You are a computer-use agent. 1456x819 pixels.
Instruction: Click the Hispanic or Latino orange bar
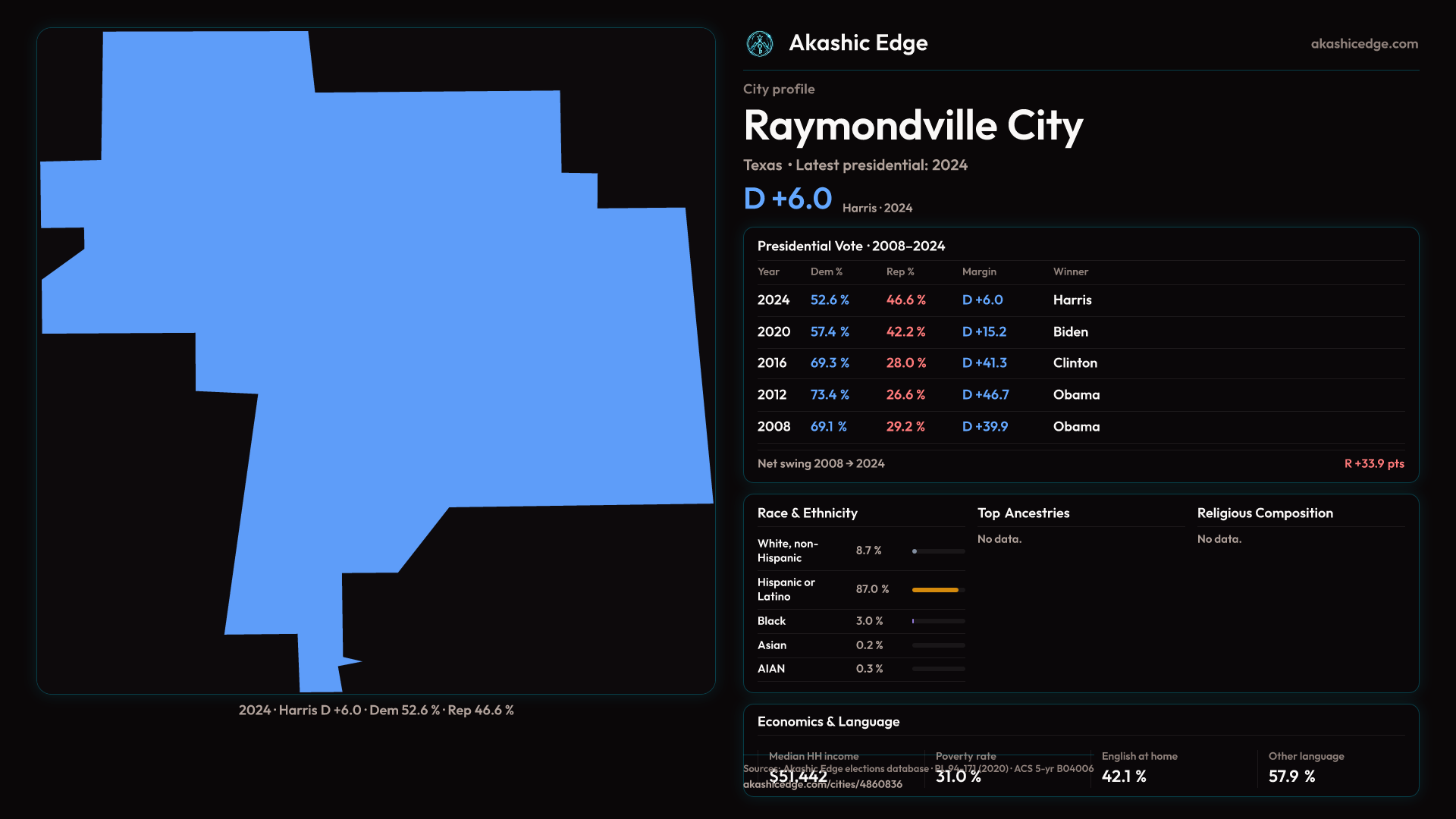(x=934, y=590)
